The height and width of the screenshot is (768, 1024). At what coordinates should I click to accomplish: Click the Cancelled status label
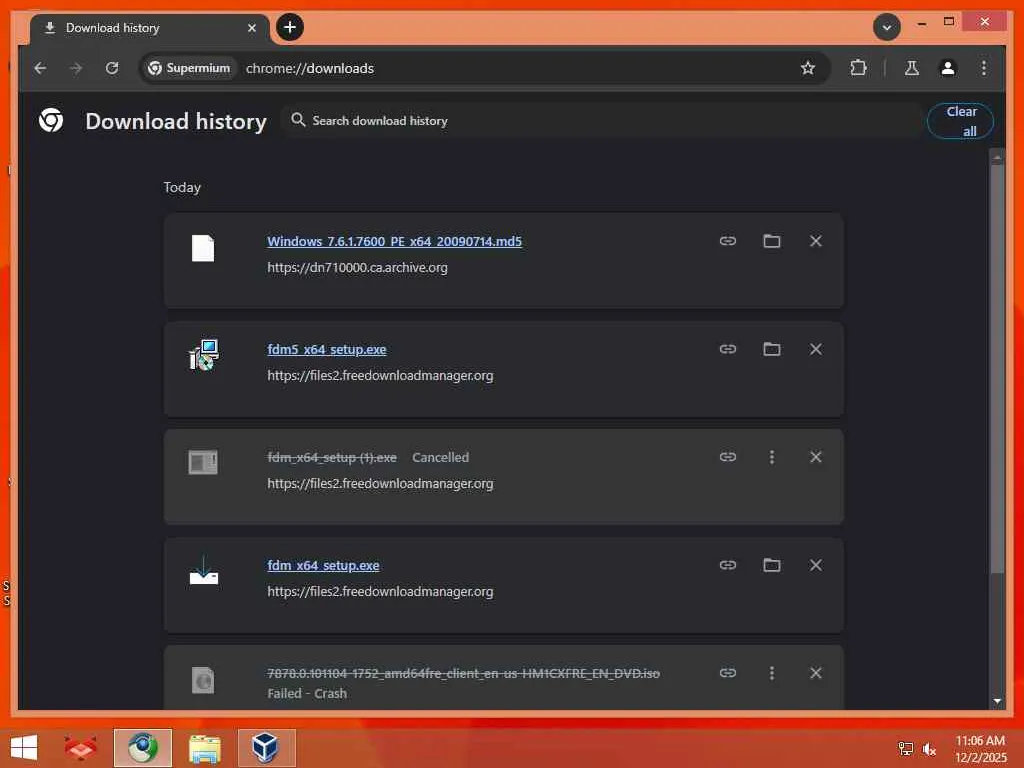[x=440, y=457]
